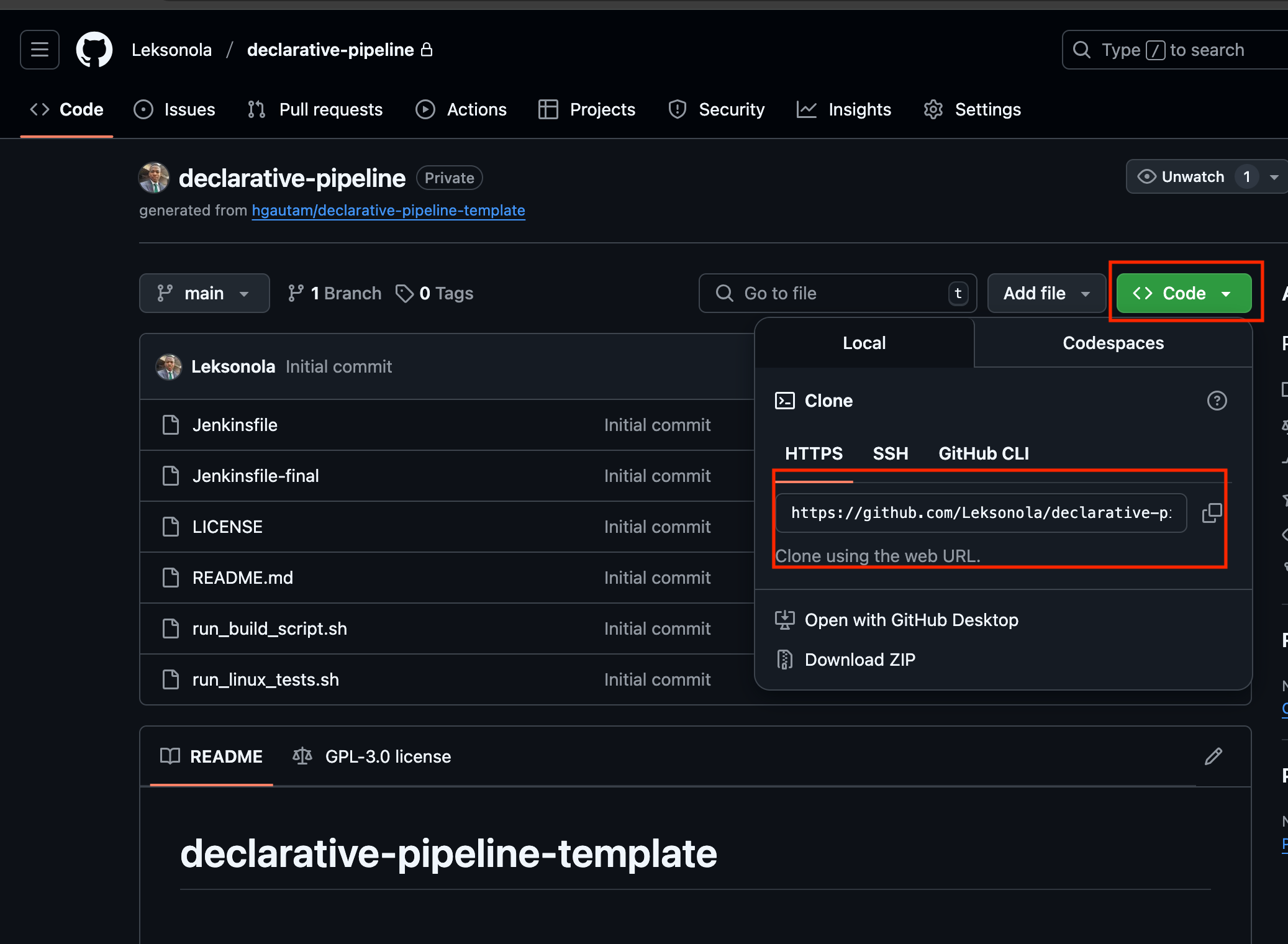Open the README.md file
Screen dimensions: 1288x944
click(242, 578)
